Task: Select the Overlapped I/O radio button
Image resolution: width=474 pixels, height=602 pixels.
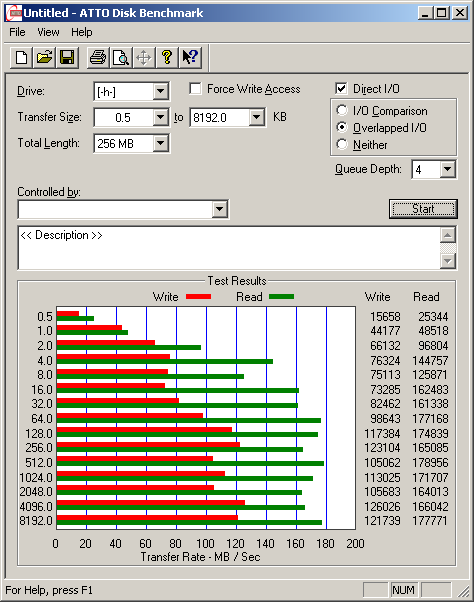Action: [x=342, y=127]
